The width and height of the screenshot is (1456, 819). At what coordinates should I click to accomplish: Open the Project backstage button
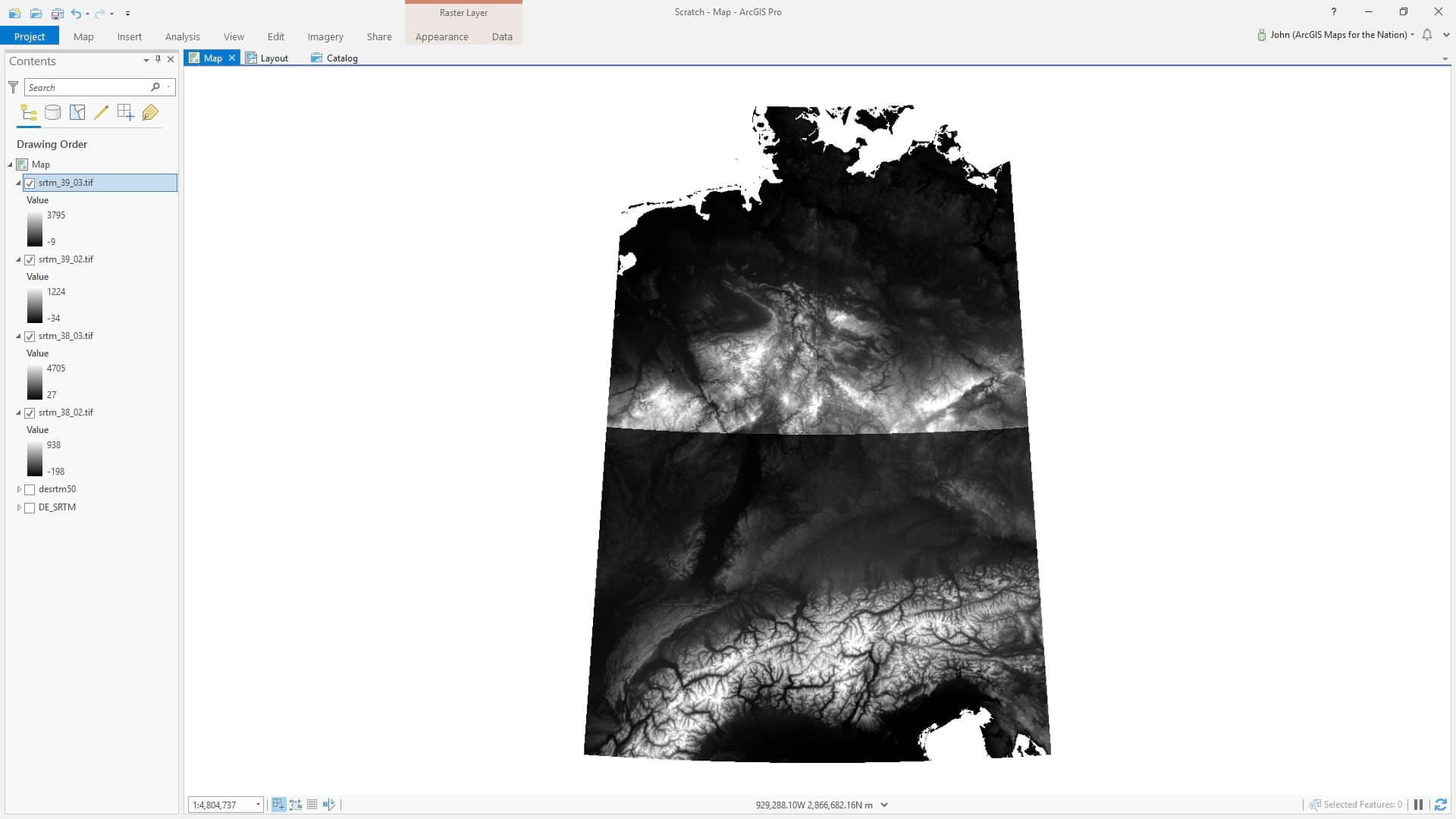(x=30, y=36)
